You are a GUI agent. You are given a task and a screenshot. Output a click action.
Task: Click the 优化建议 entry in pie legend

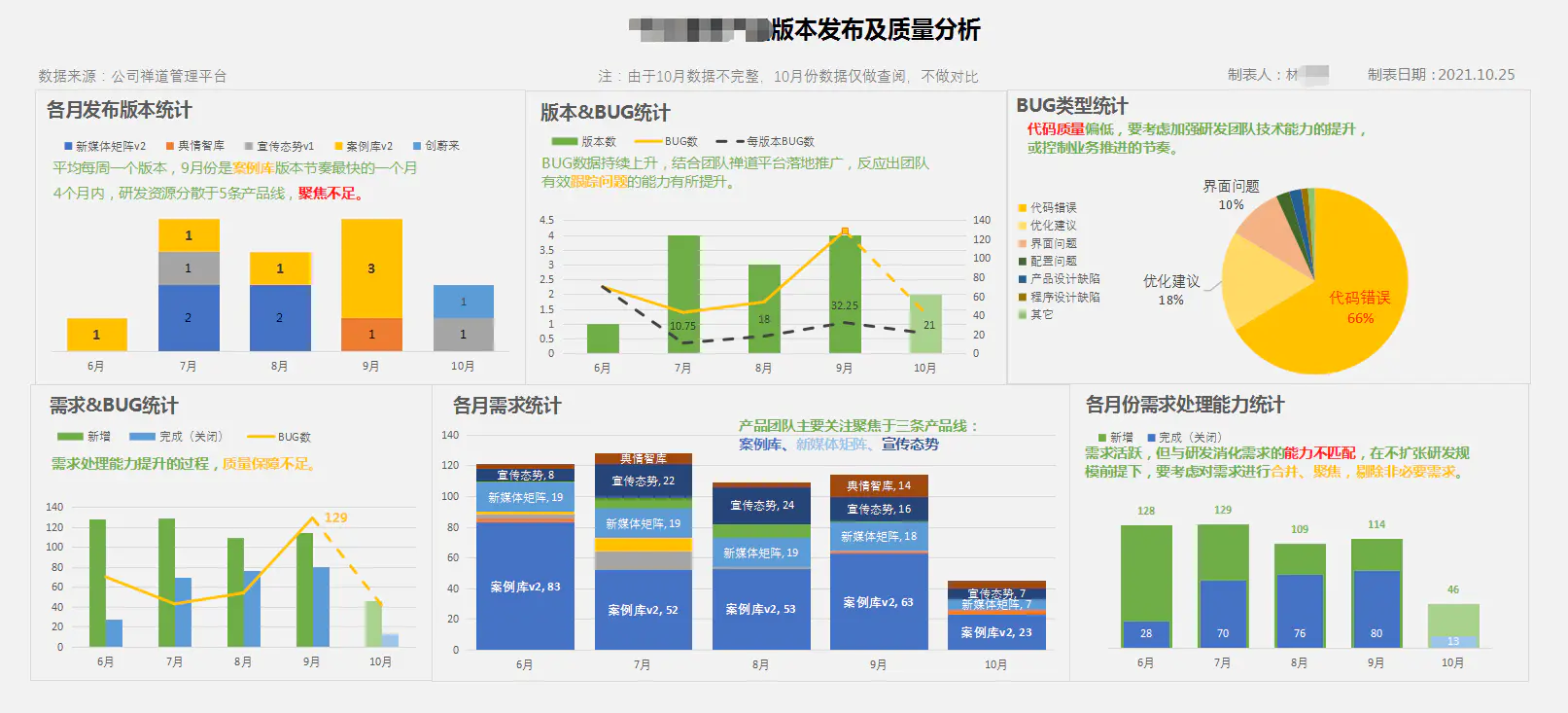(x=1048, y=226)
